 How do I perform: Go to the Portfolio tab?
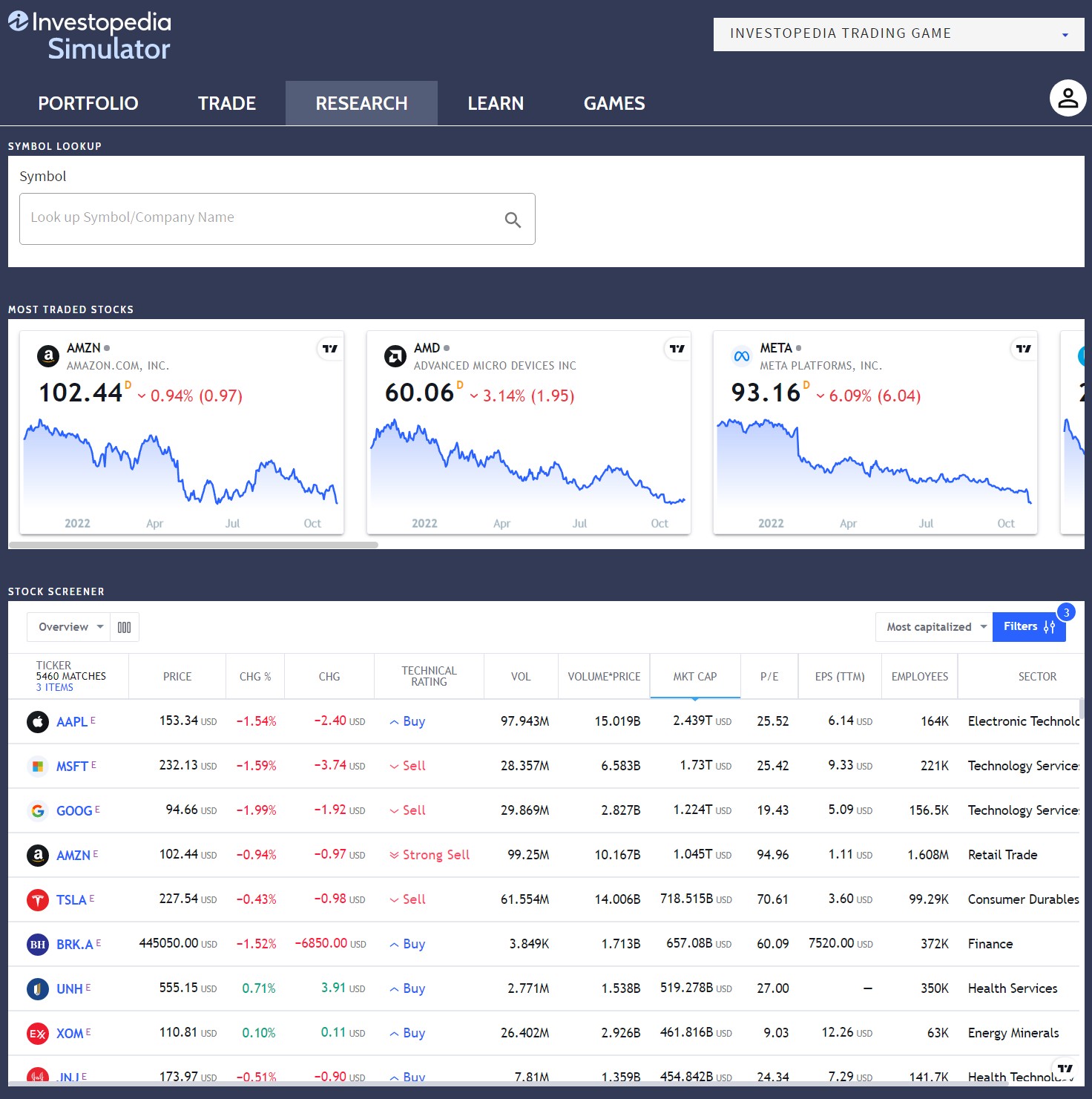(x=88, y=103)
